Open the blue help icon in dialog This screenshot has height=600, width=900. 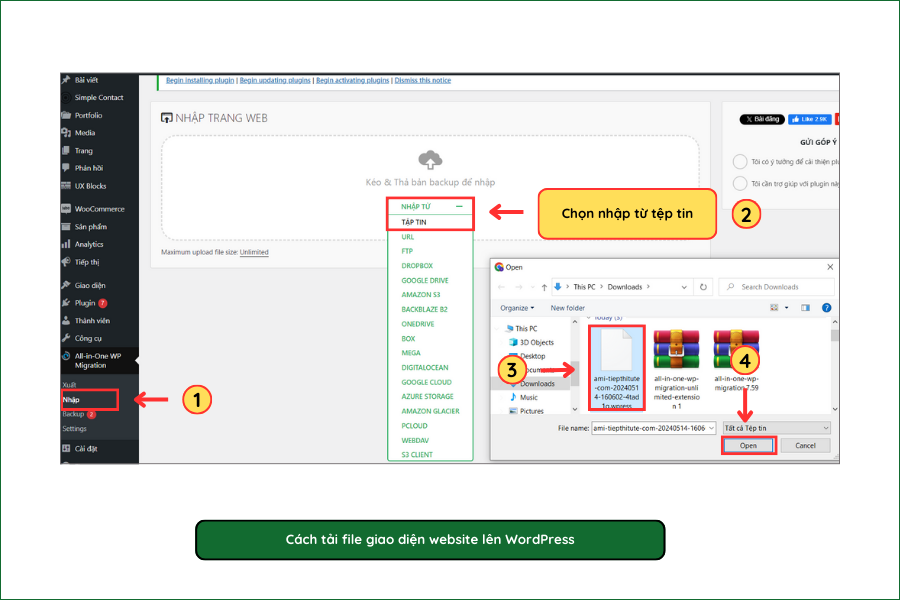pos(827,308)
